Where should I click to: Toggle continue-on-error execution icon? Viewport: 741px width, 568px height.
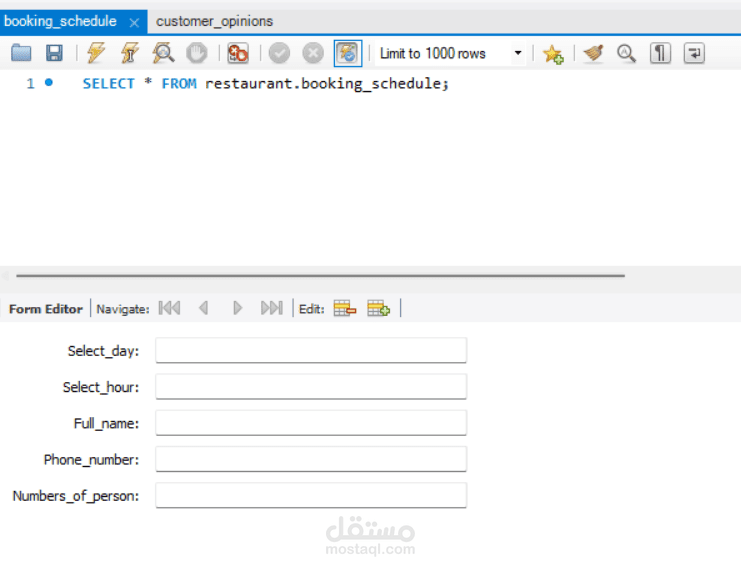point(238,53)
